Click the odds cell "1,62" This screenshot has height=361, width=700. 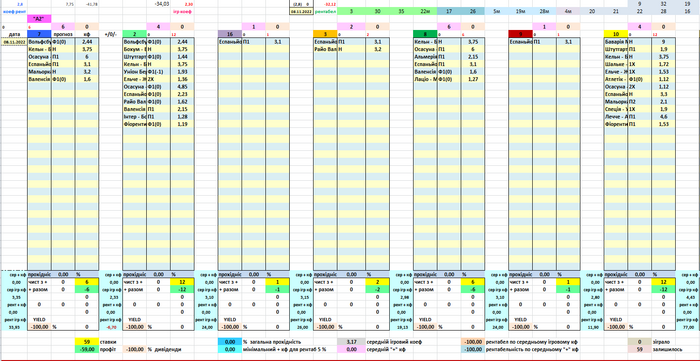(x=182, y=102)
